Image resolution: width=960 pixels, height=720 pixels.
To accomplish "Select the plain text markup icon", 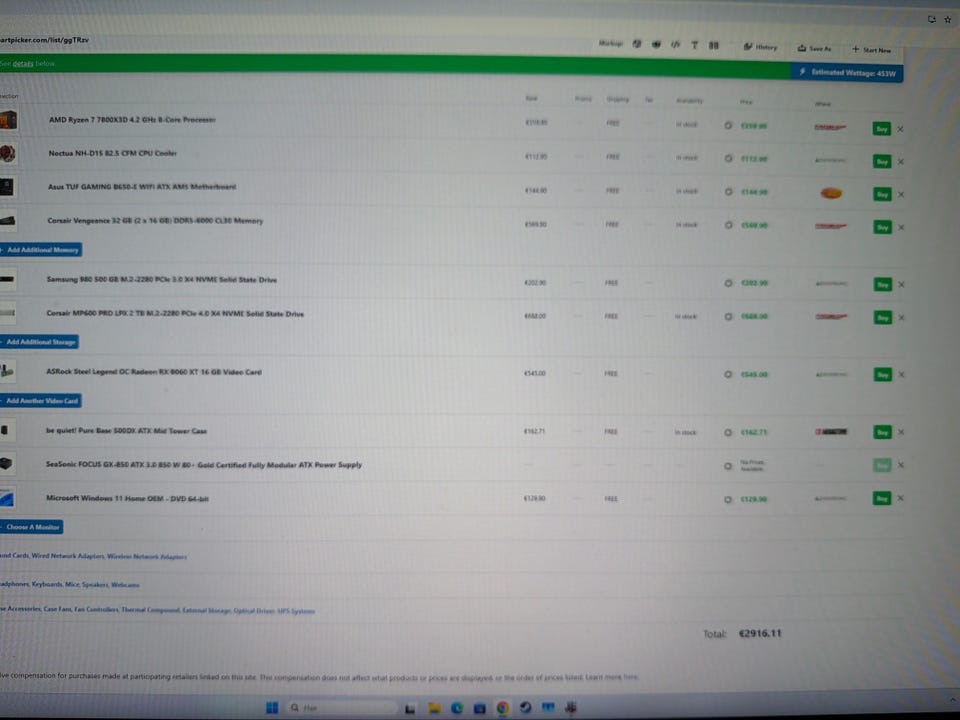I will tap(694, 45).
